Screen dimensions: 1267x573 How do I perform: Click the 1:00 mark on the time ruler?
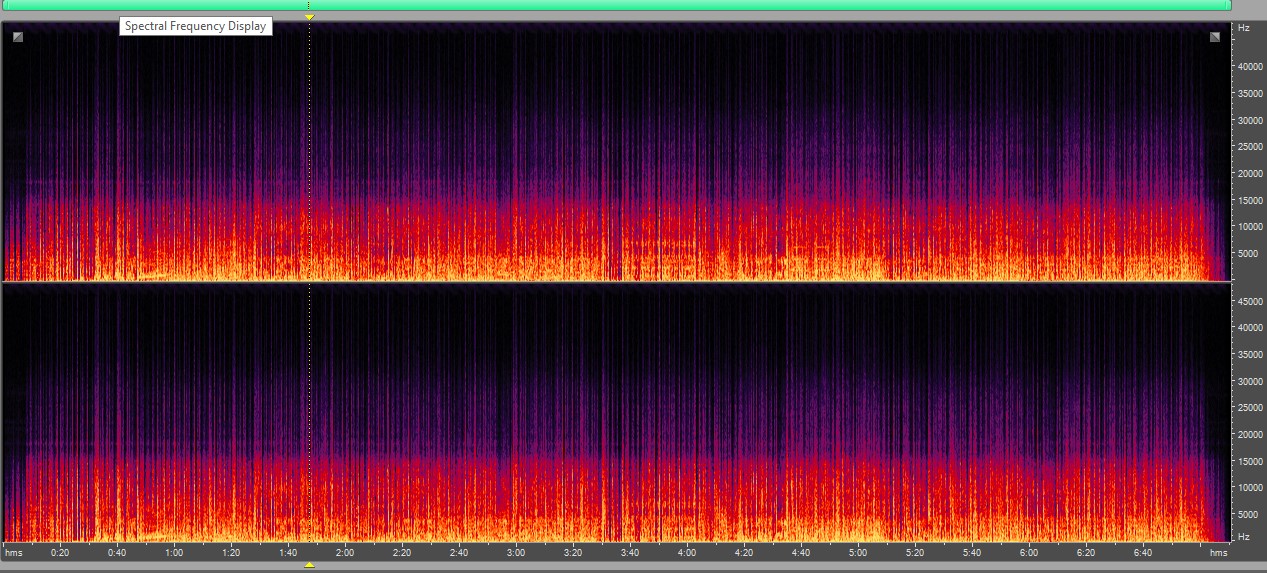pyautogui.click(x=174, y=552)
